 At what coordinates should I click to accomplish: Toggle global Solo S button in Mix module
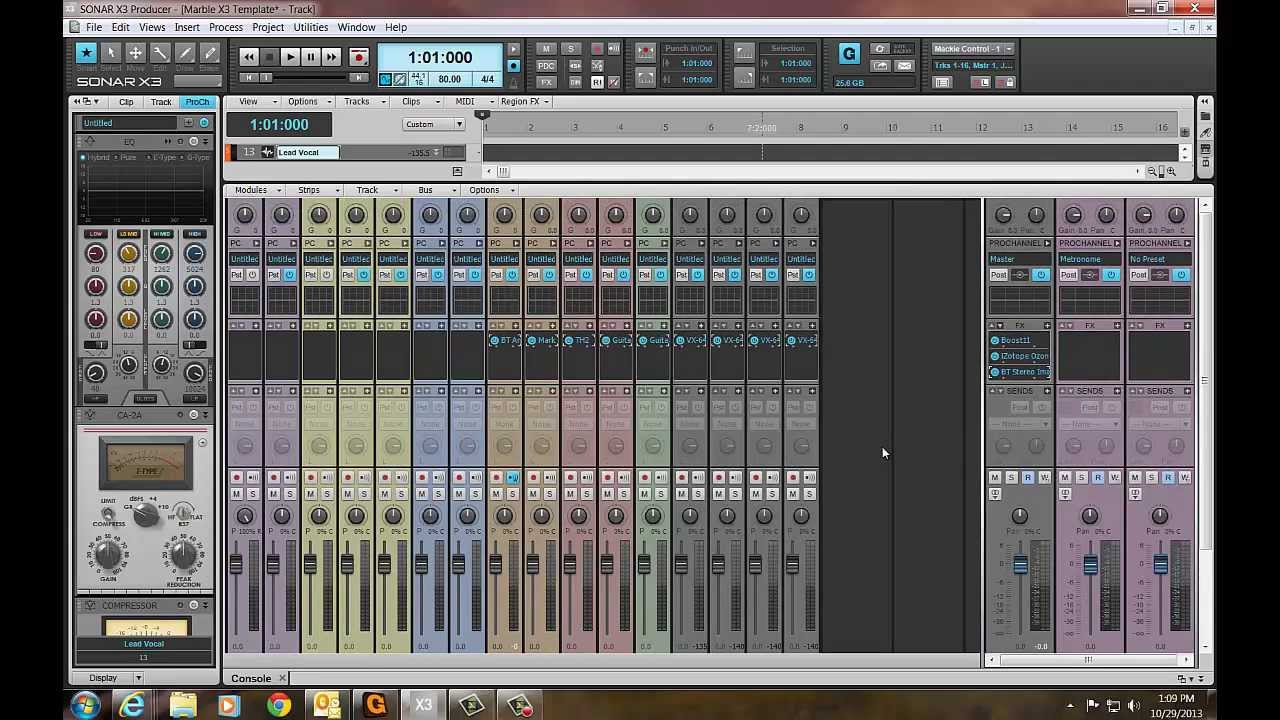tap(571, 48)
